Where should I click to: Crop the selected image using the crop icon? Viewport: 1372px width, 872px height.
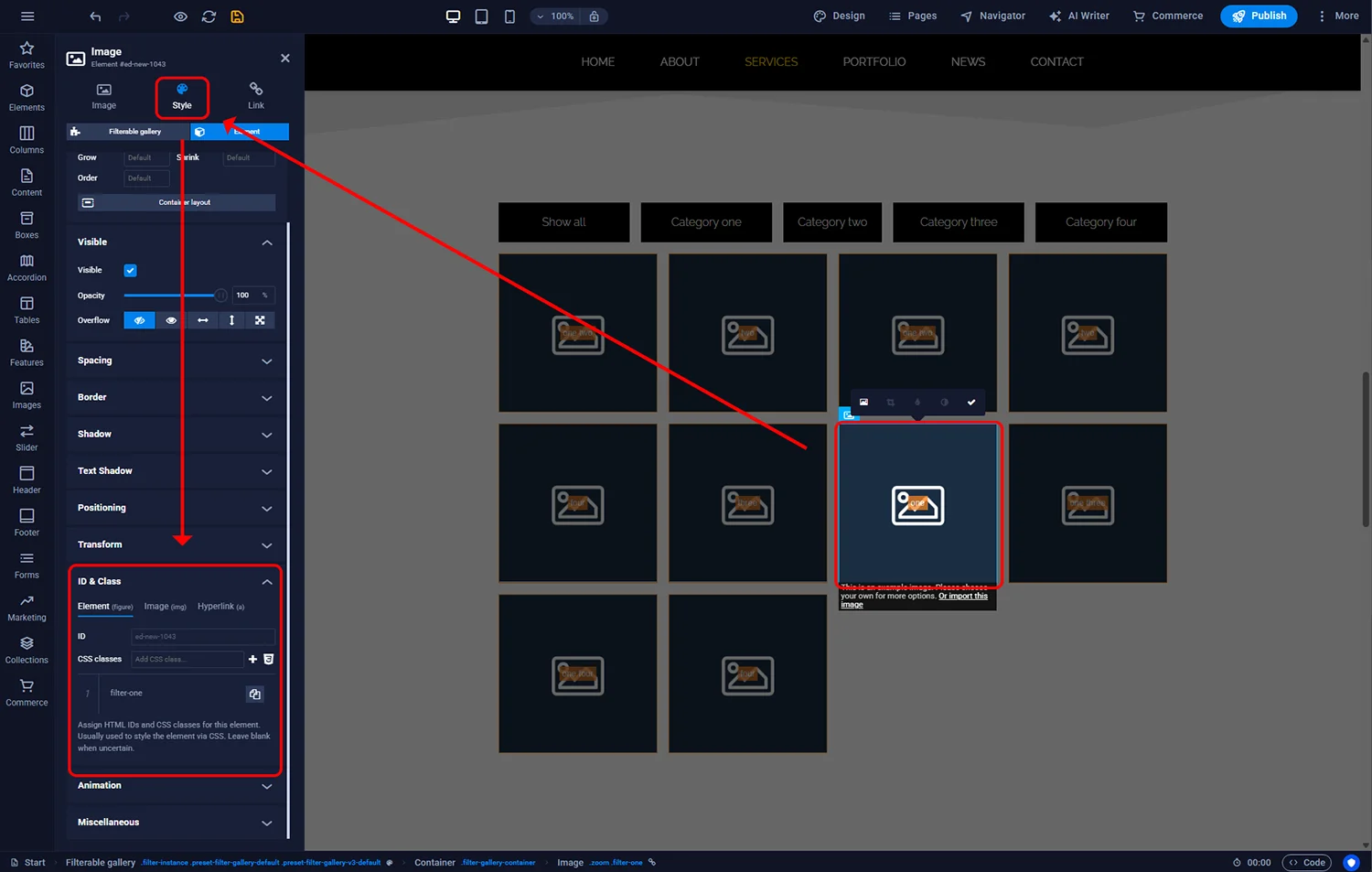point(890,402)
